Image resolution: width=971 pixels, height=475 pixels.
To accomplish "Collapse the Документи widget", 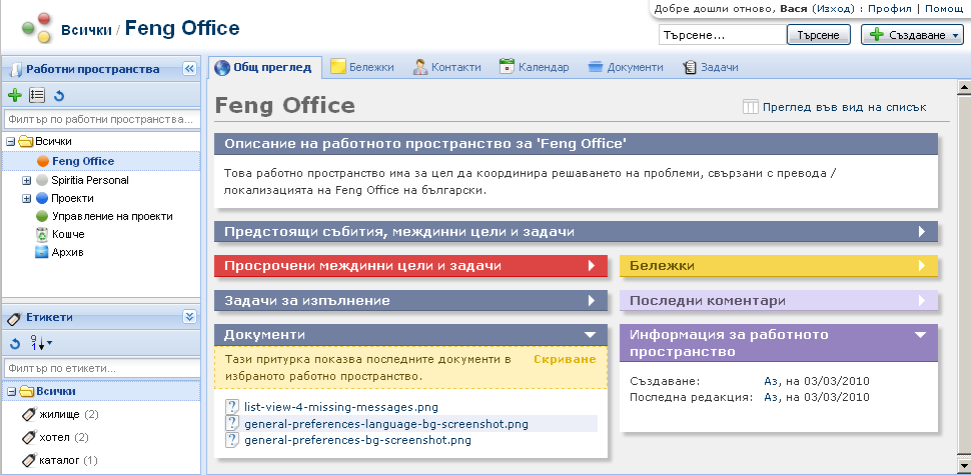I will [x=592, y=334].
